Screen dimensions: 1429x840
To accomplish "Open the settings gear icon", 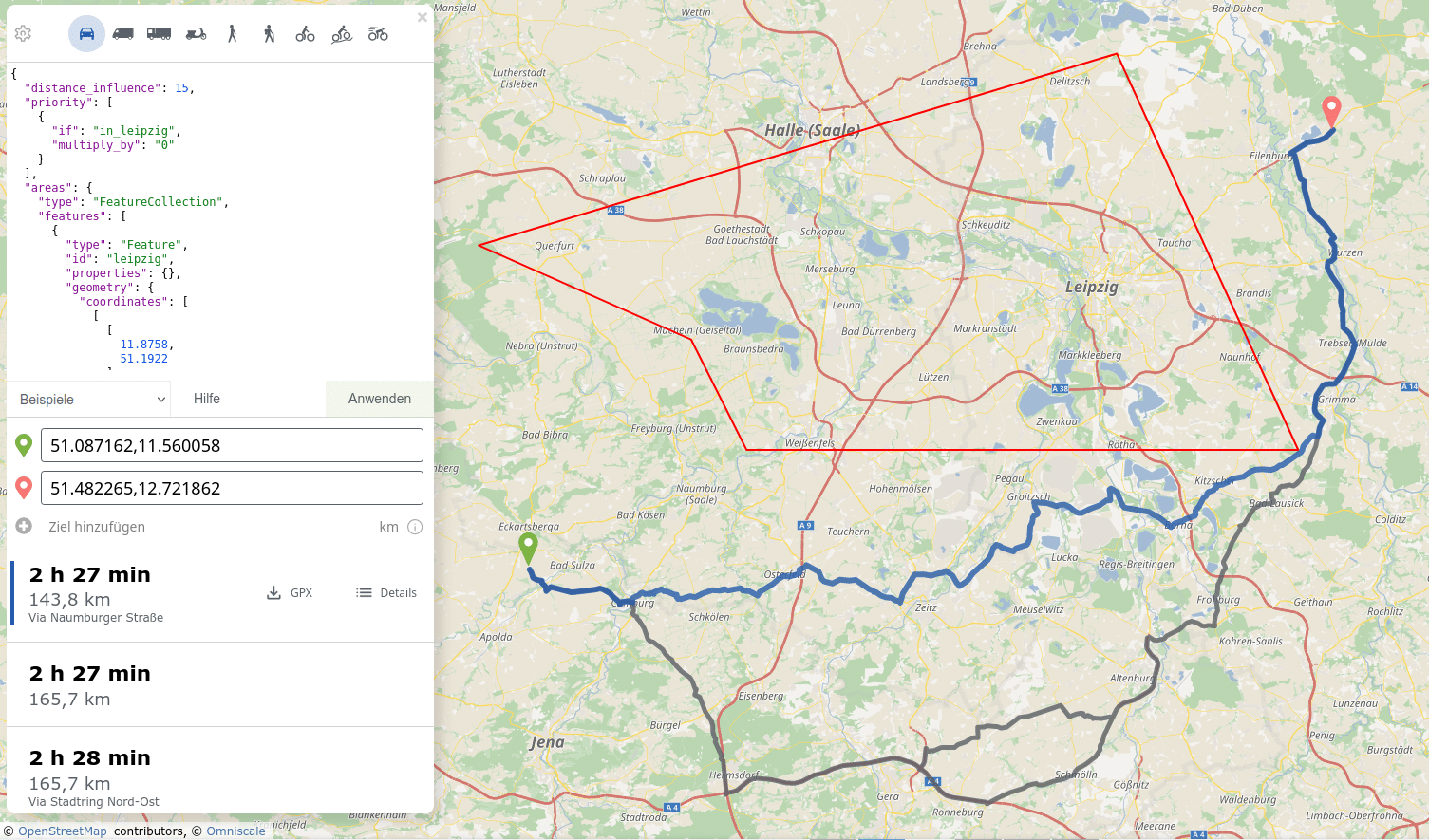I will click(24, 34).
